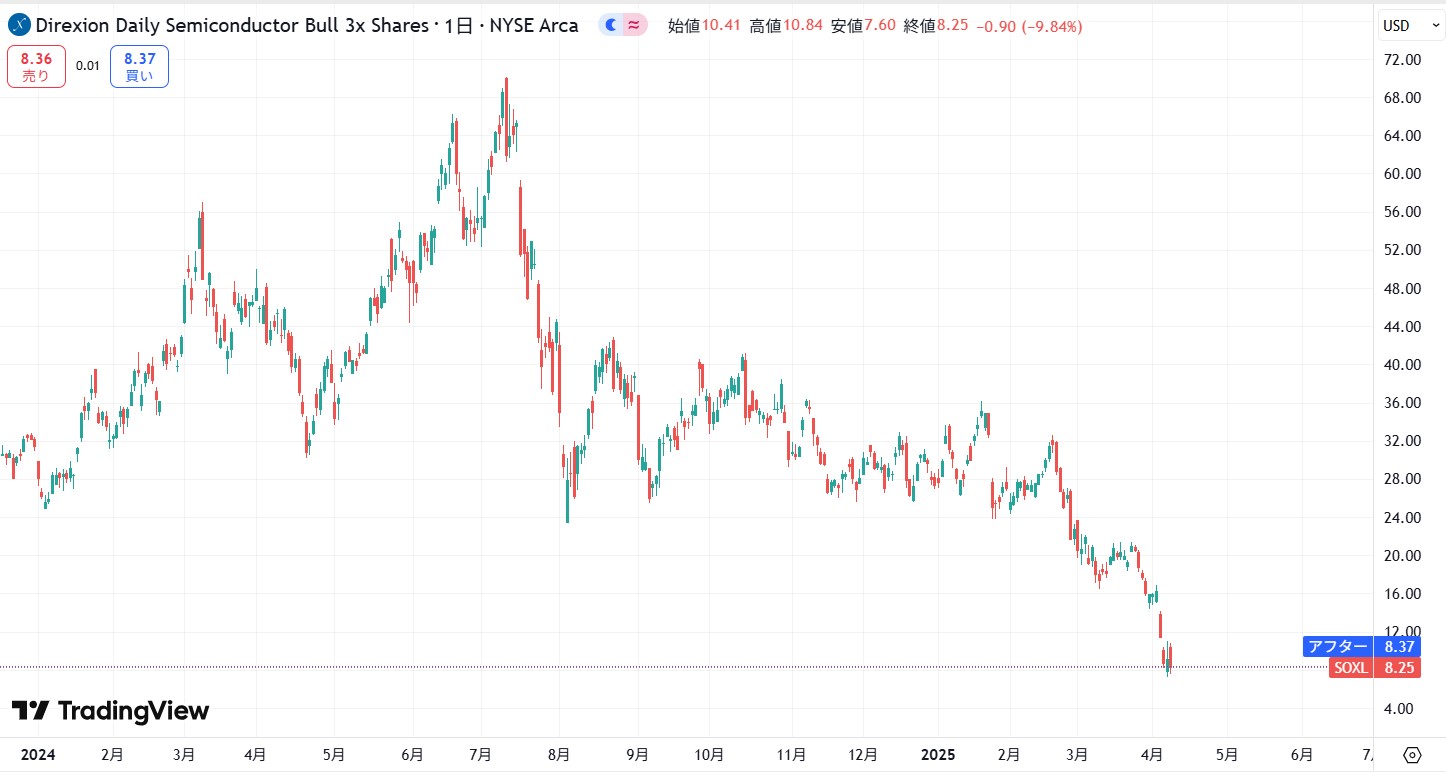The width and height of the screenshot is (1446, 773).
Task: Click the 終値 8.25 close value
Action: pyautogui.click(x=935, y=26)
